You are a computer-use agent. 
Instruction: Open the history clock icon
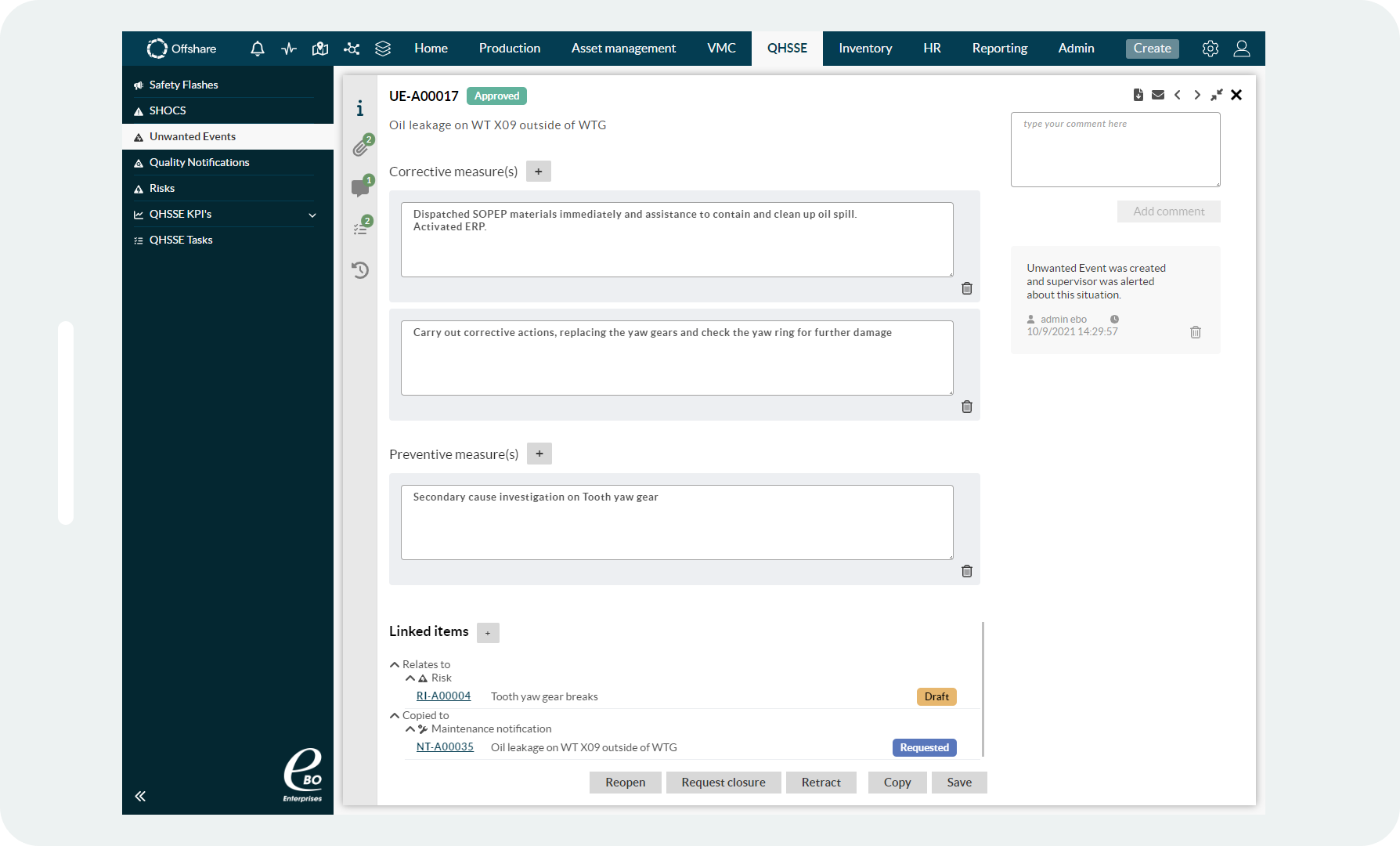(360, 270)
